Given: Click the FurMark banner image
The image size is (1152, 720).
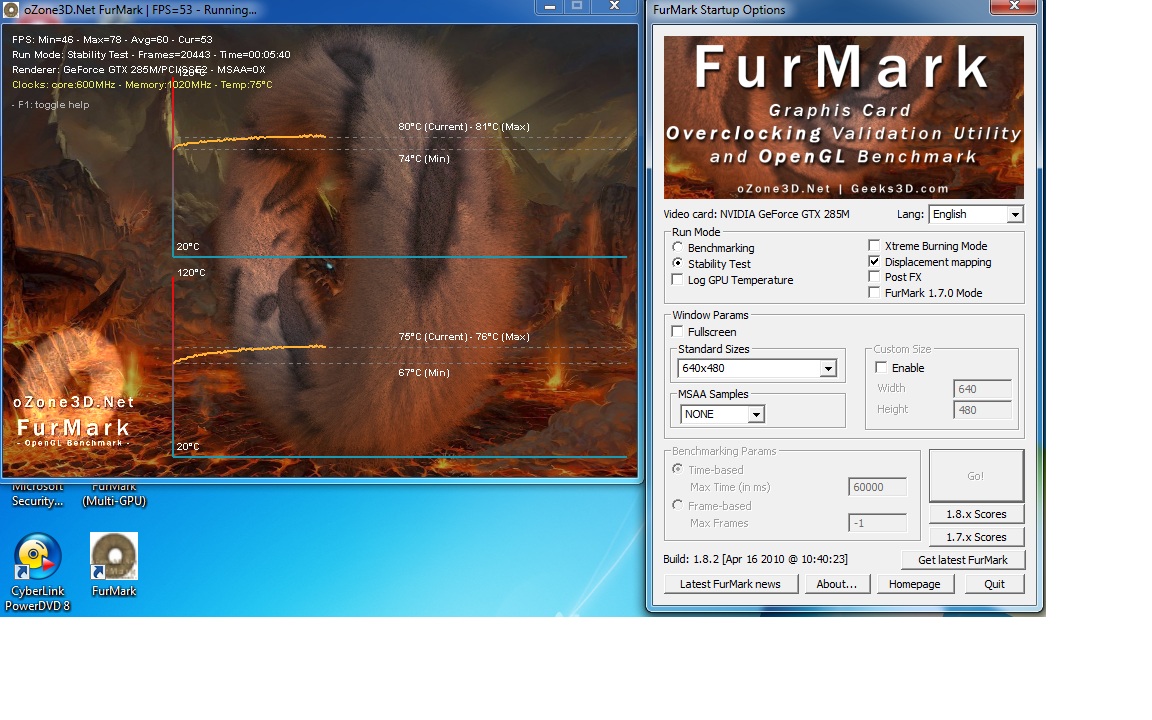Looking at the screenshot, I should click(843, 118).
